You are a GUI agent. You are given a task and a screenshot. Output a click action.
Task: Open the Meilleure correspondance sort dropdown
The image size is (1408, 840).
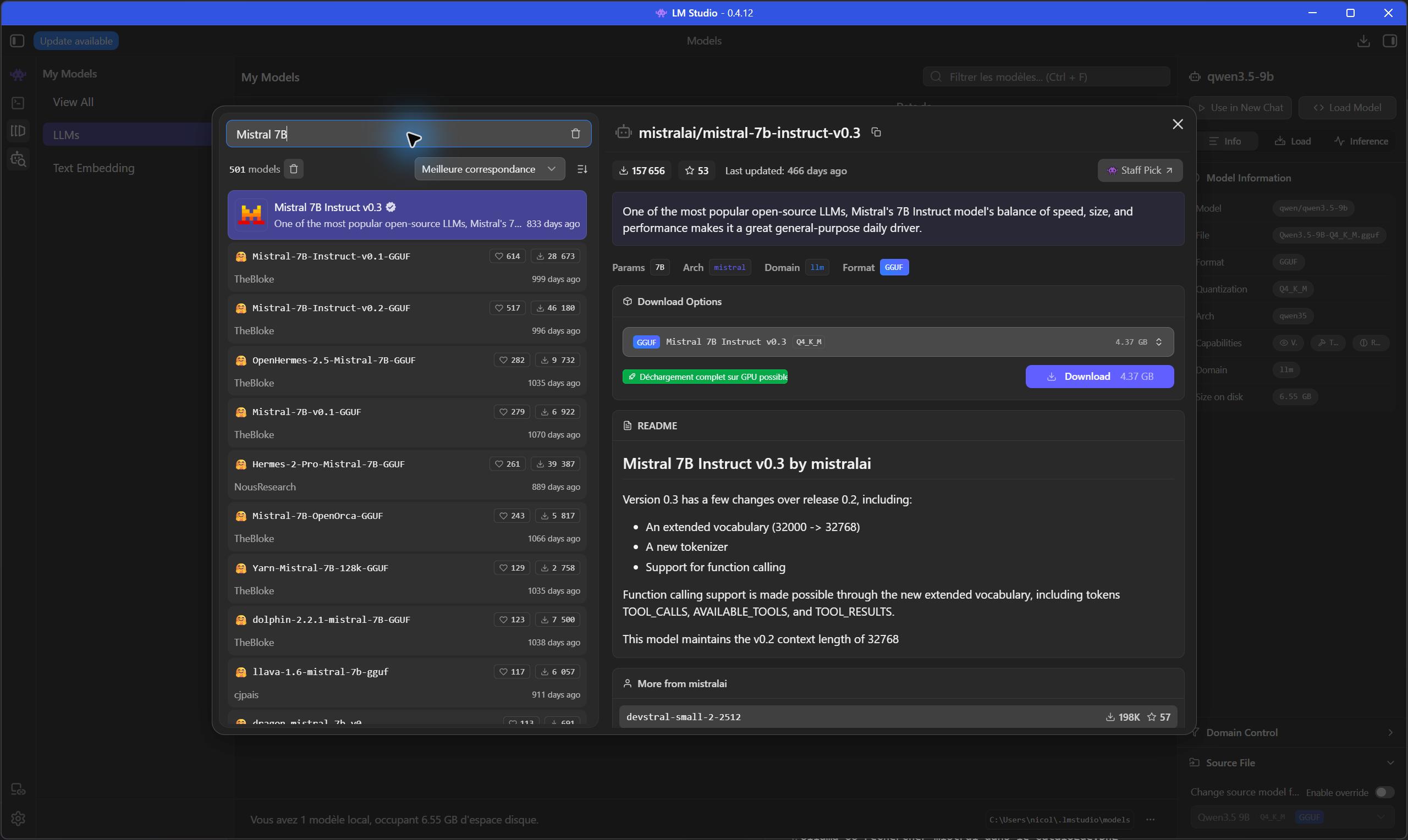click(x=489, y=169)
